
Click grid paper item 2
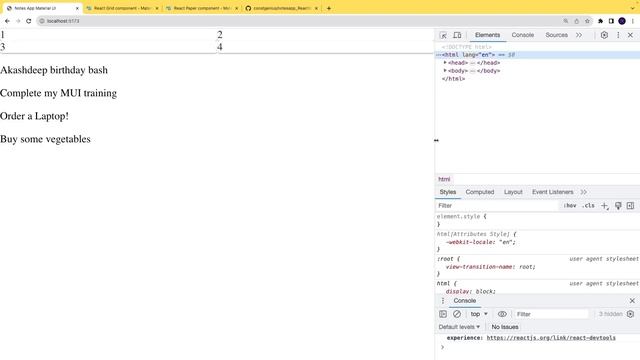[325, 35]
